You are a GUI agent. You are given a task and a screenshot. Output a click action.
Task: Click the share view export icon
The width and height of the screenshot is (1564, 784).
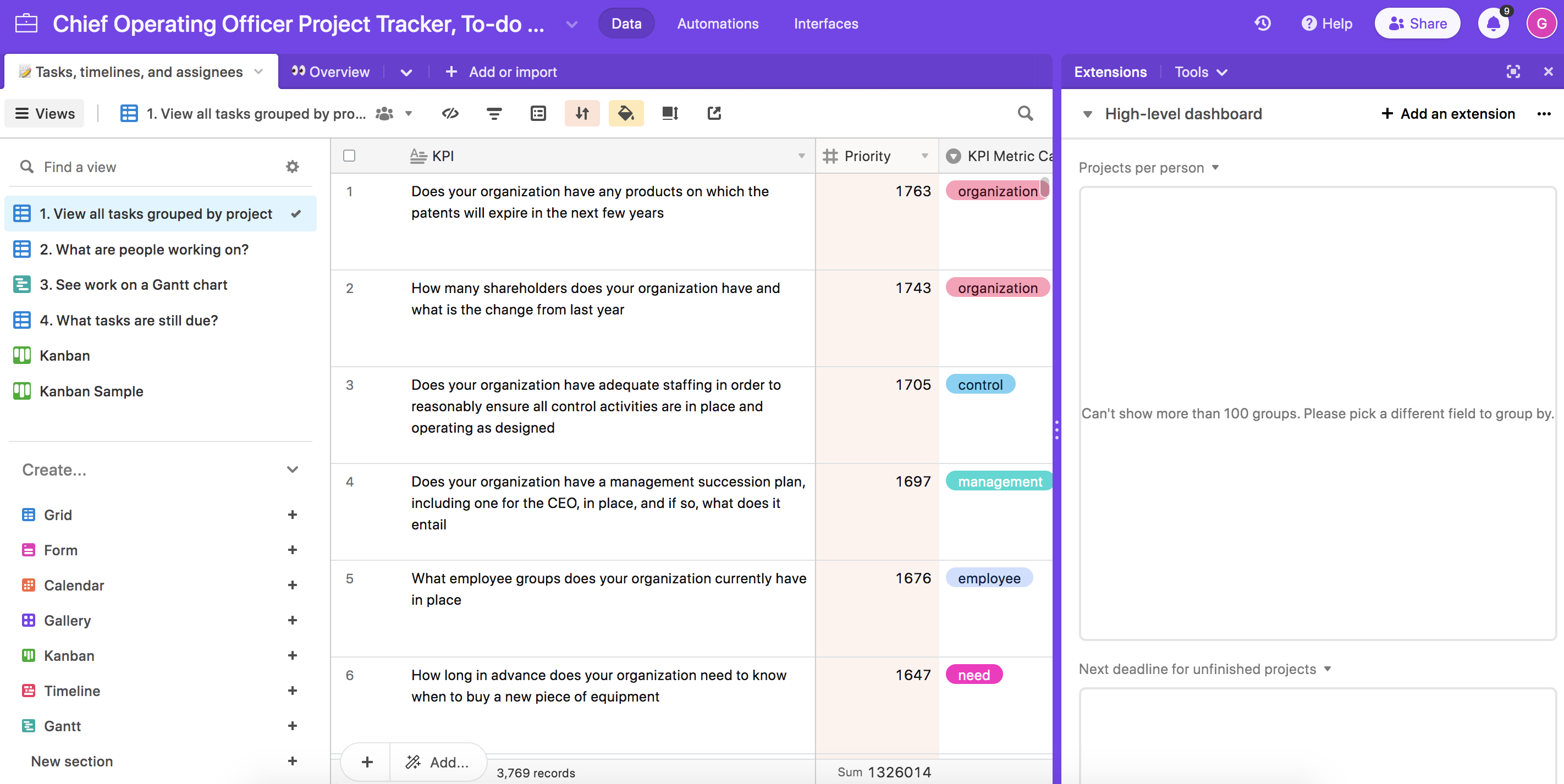click(x=714, y=113)
